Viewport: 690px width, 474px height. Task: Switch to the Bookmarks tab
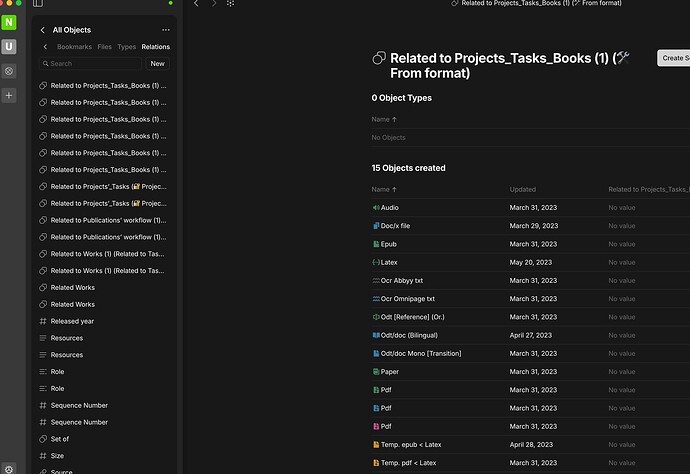[74, 47]
